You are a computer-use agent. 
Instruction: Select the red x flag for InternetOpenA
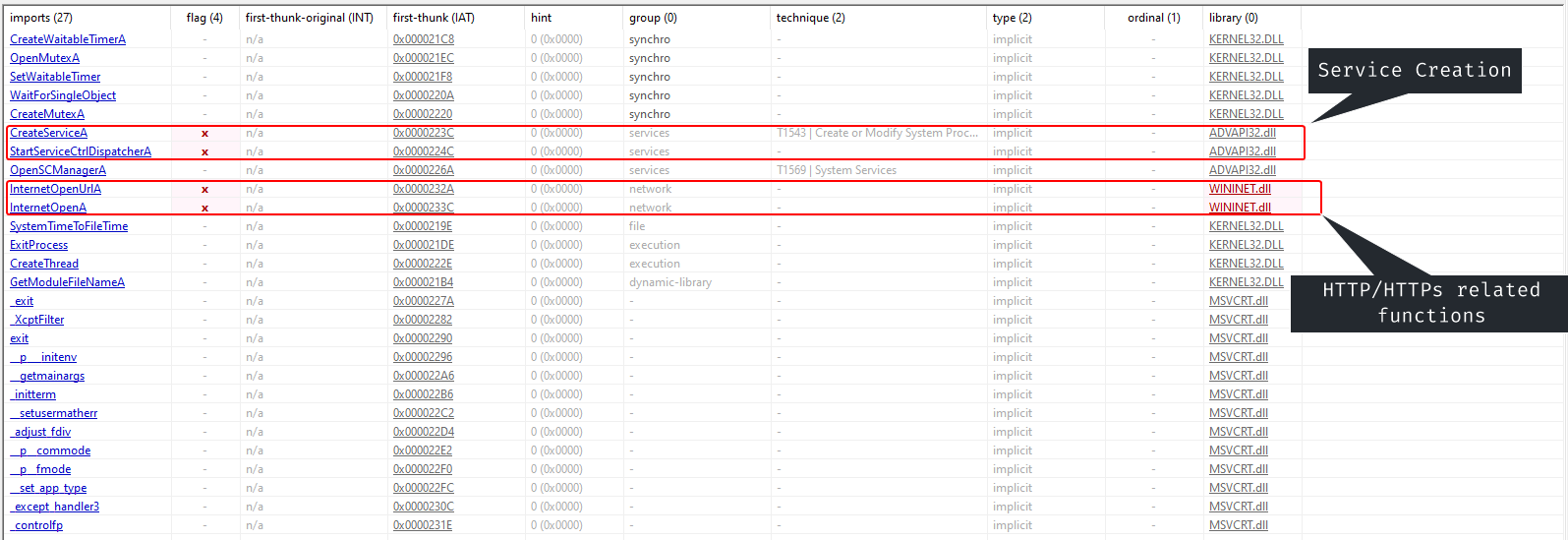click(204, 209)
